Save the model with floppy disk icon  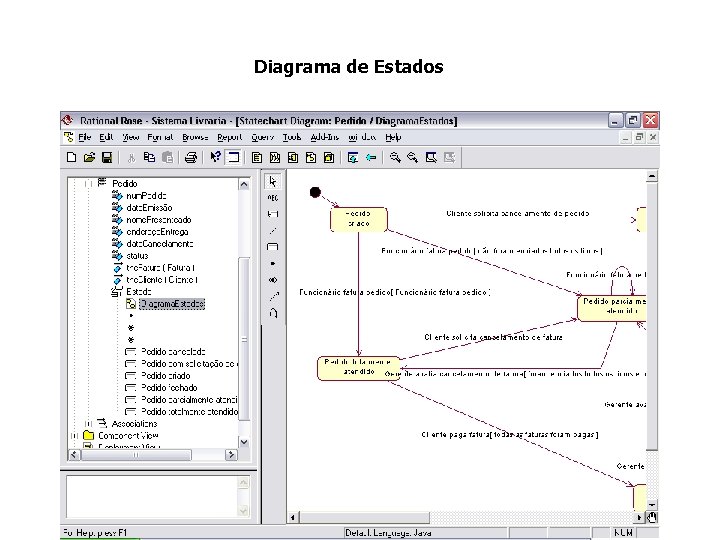click(107, 158)
